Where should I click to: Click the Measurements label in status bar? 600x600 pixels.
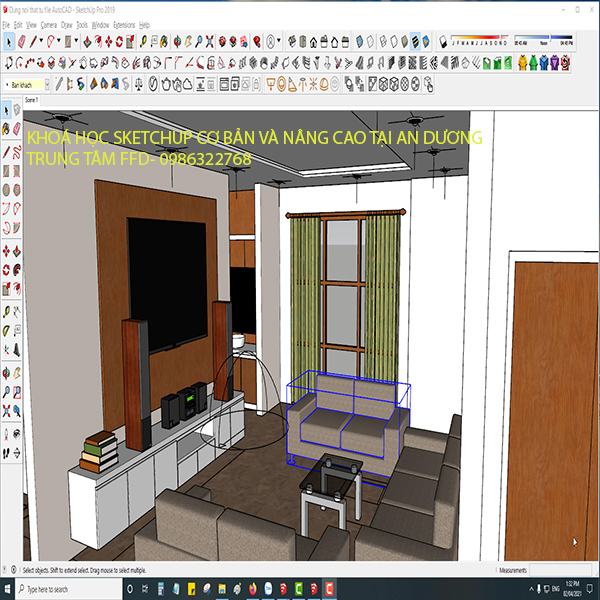(513, 570)
